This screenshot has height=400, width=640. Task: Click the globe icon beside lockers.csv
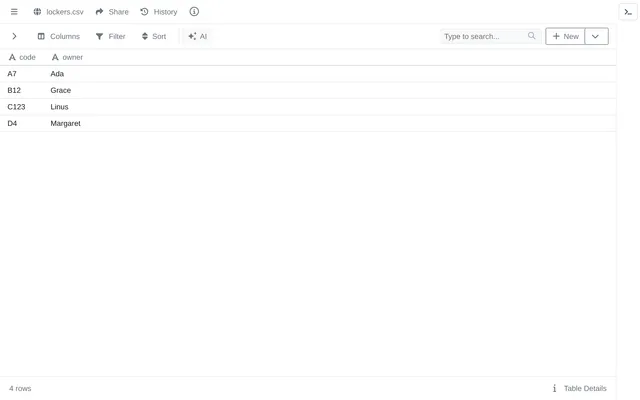[37, 11]
